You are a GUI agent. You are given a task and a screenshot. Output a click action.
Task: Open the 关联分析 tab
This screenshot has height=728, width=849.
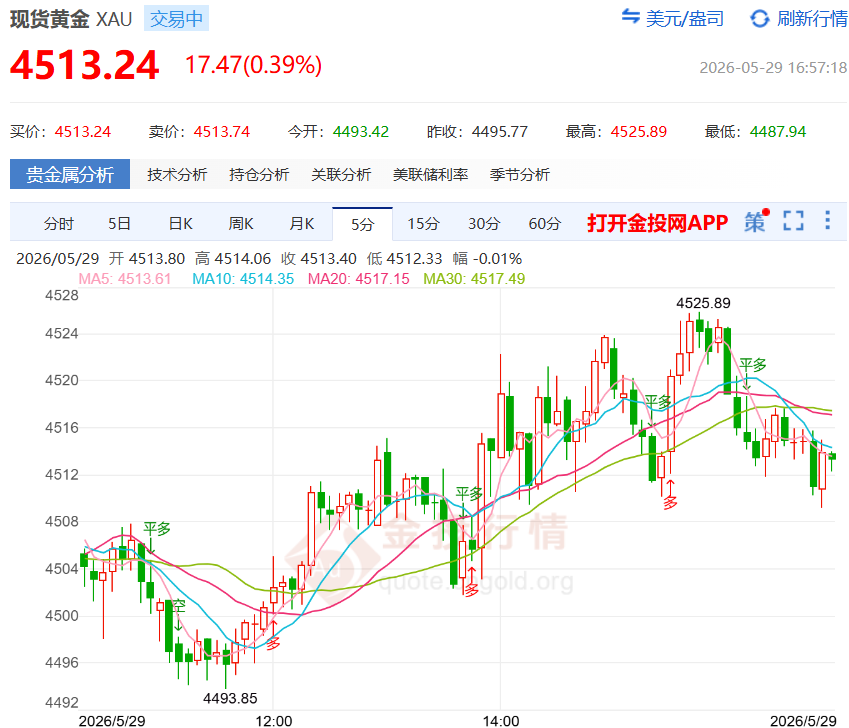[x=341, y=174]
